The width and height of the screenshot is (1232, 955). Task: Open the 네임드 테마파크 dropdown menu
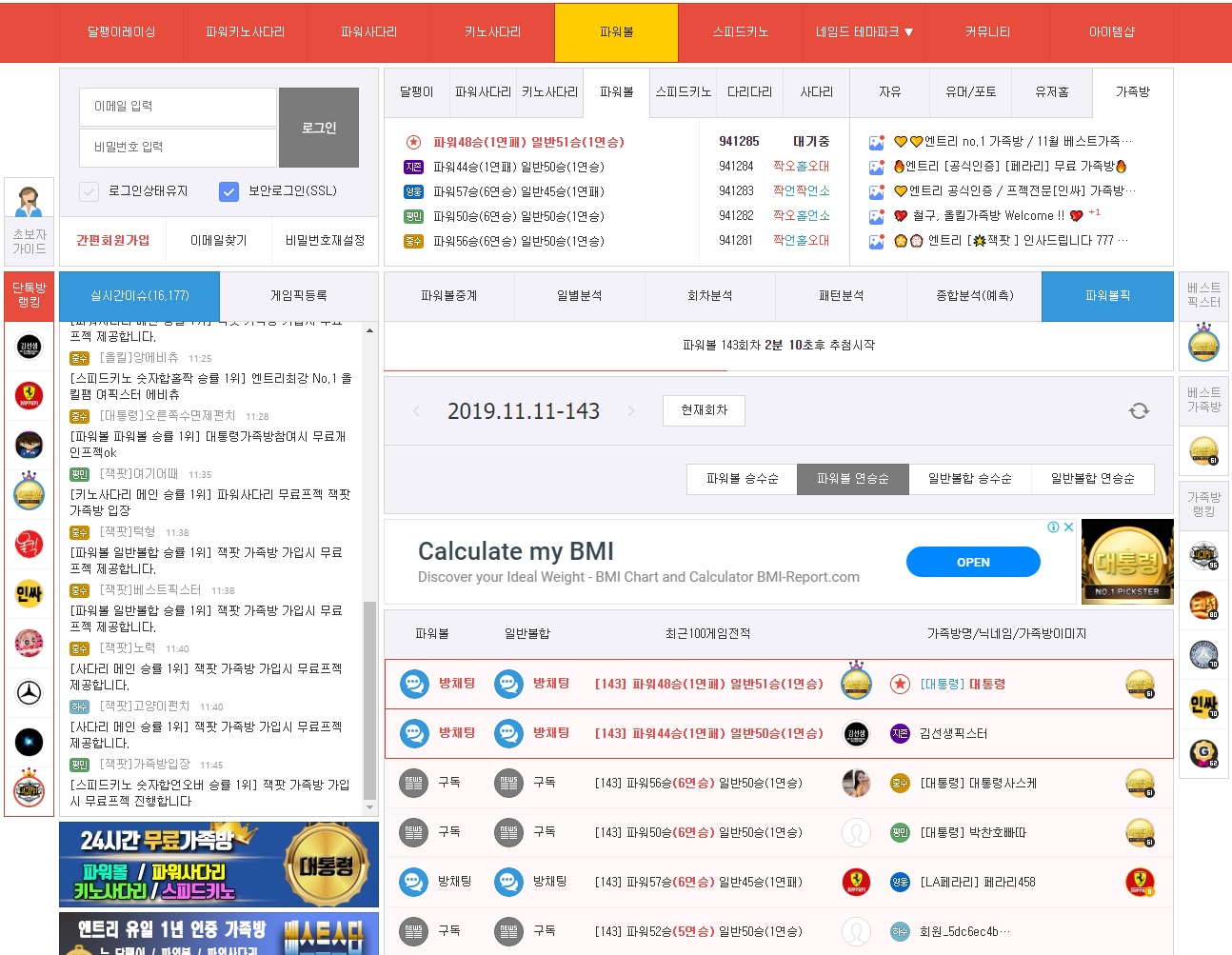point(863,31)
